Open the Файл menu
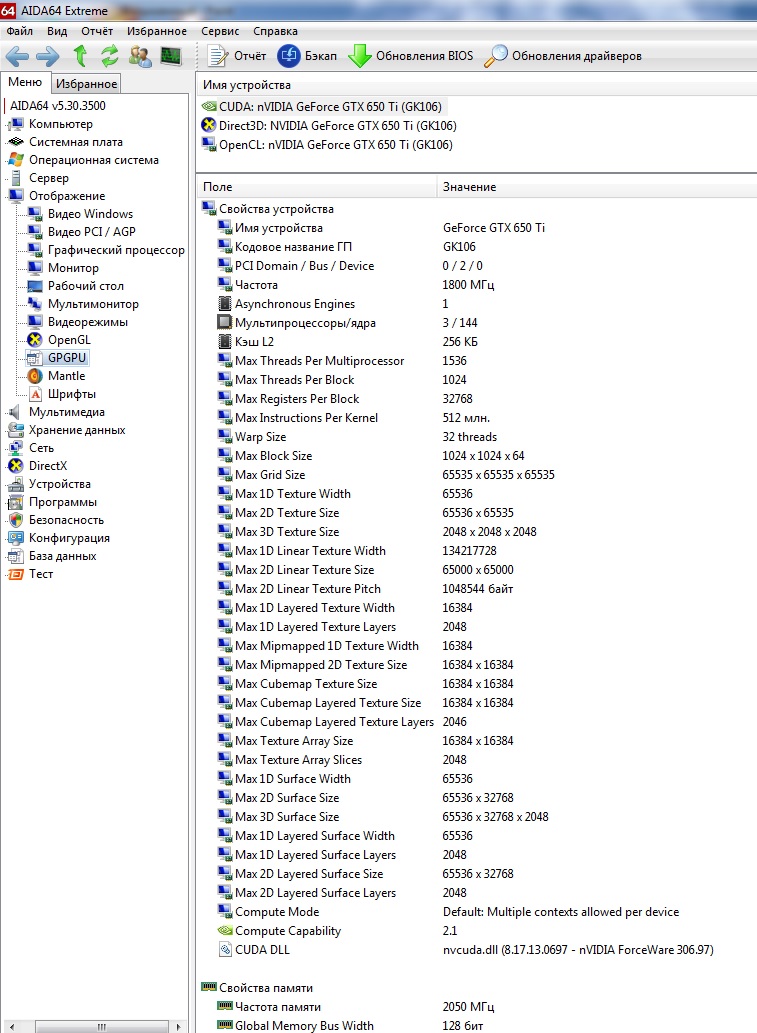The width and height of the screenshot is (757, 1033). (x=20, y=31)
